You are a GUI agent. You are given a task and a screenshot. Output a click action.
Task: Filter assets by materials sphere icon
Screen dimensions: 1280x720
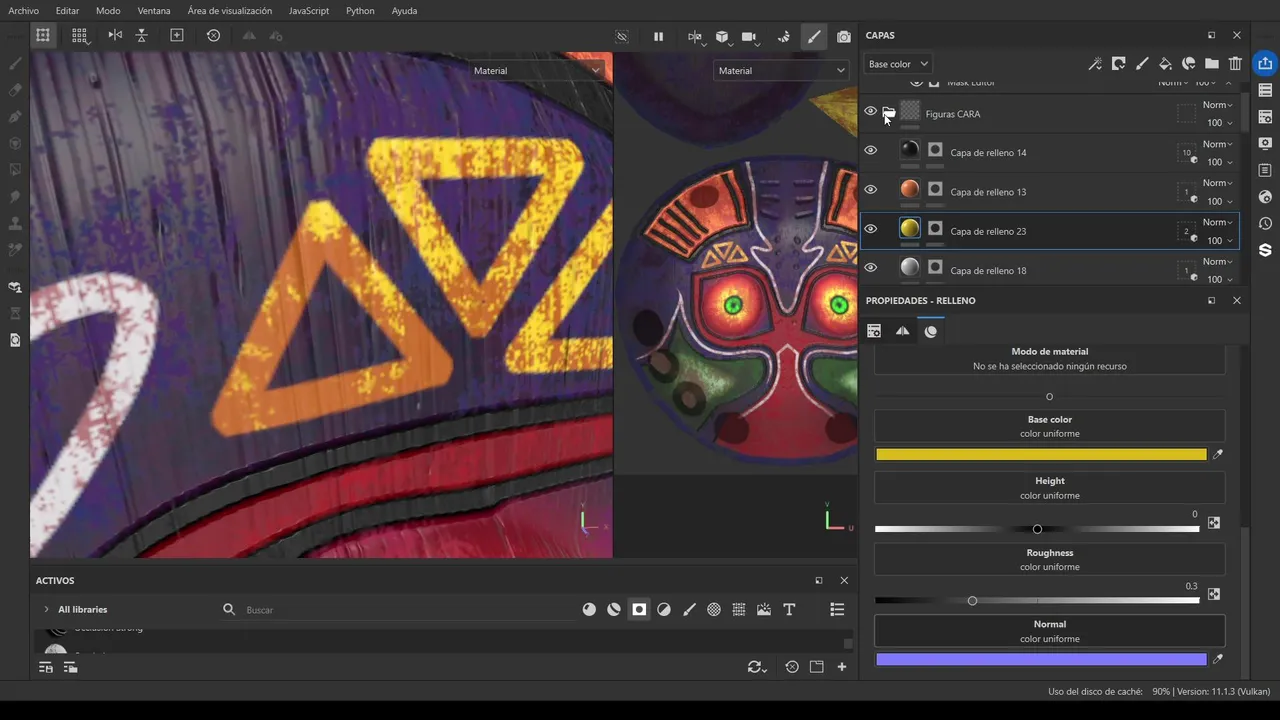coord(589,609)
